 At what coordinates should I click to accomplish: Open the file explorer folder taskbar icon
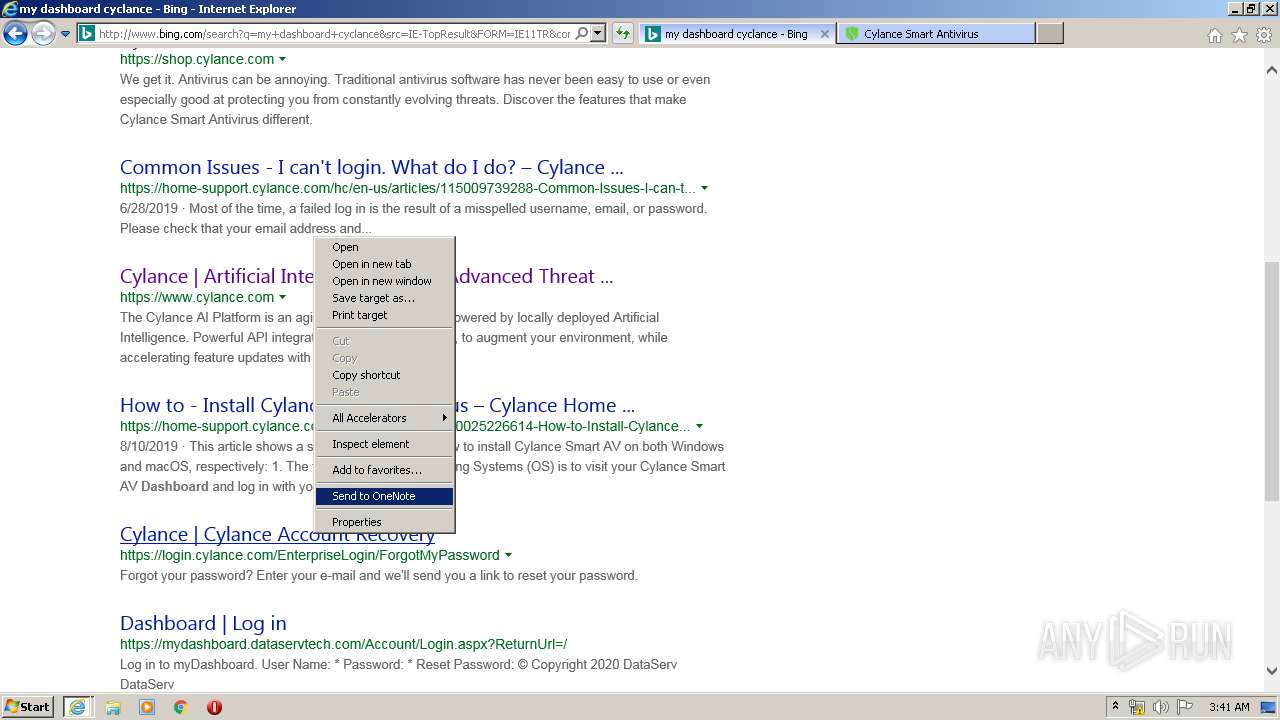point(113,707)
